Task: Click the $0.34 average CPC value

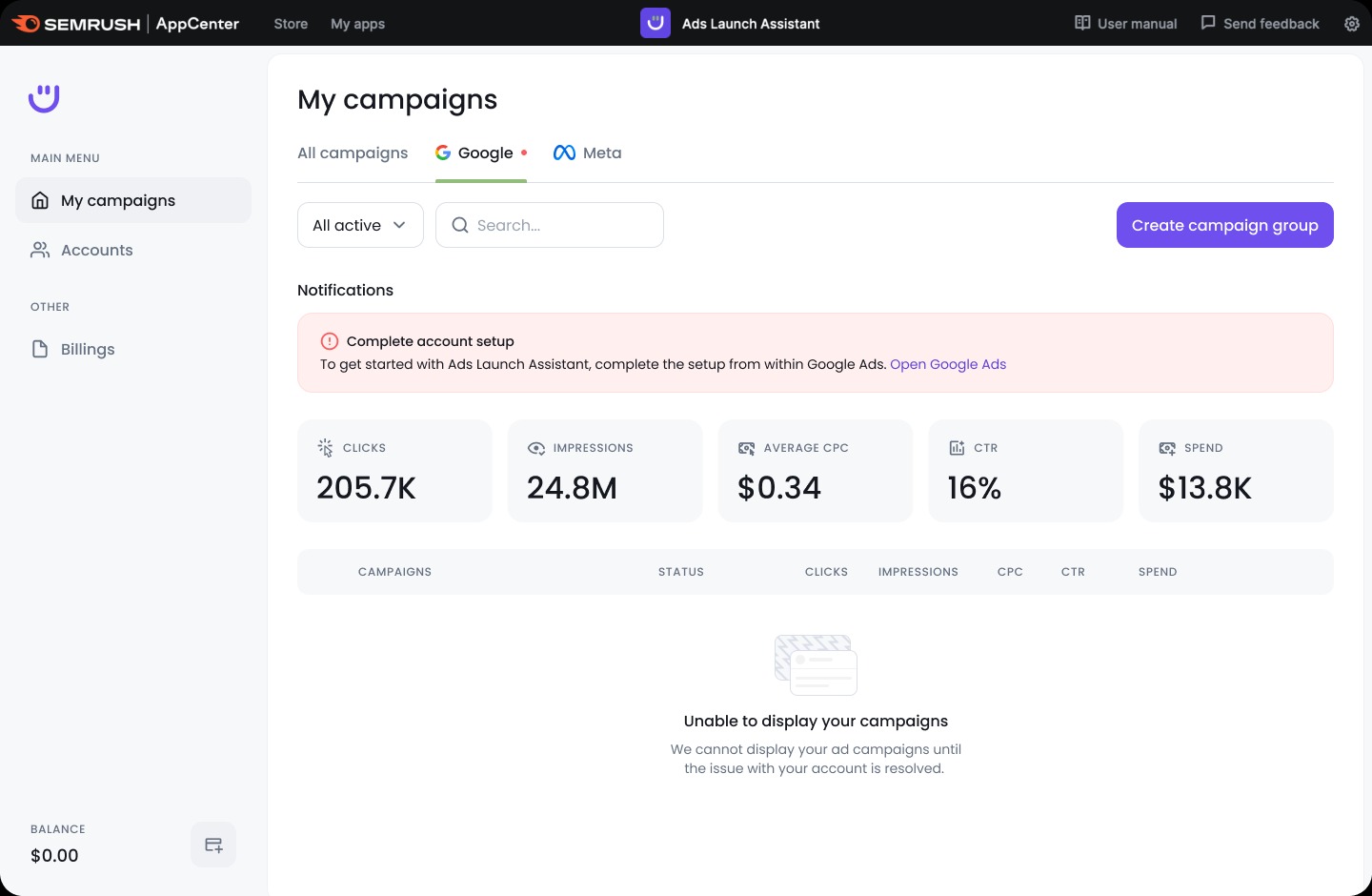Action: [x=779, y=488]
